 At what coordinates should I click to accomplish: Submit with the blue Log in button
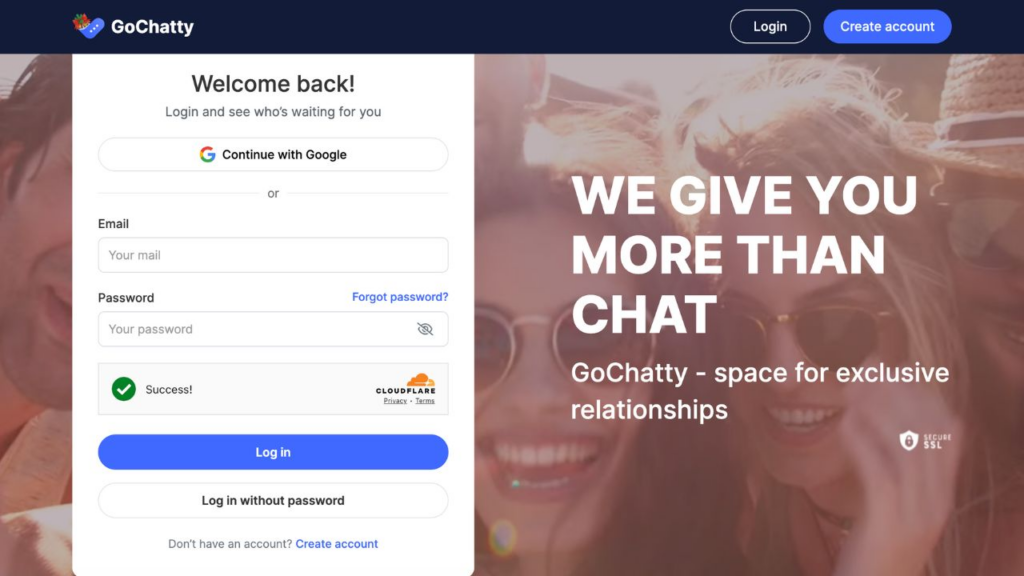(x=273, y=452)
